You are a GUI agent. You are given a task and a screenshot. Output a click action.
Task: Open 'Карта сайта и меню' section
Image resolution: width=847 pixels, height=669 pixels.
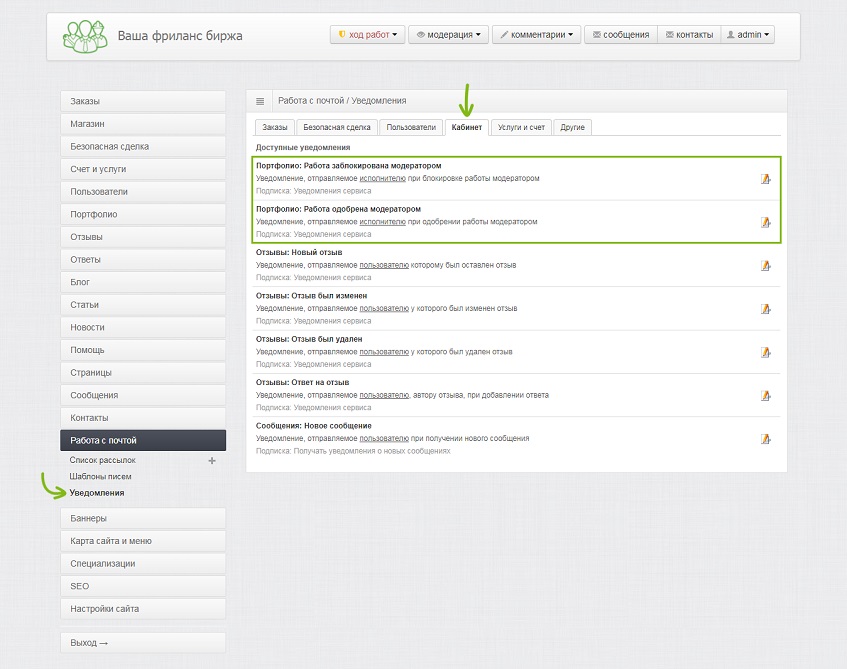(x=143, y=541)
